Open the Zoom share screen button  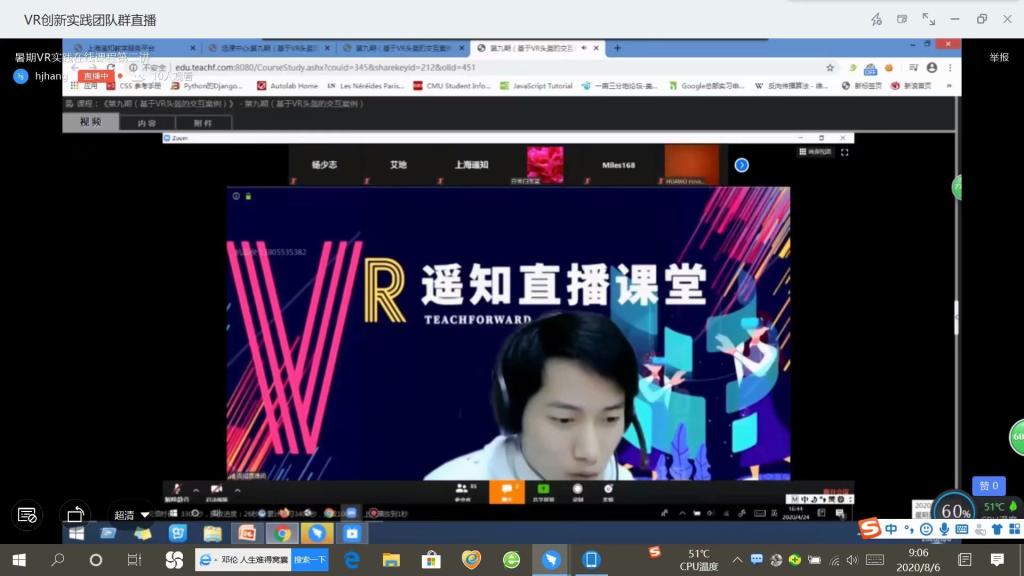[543, 492]
